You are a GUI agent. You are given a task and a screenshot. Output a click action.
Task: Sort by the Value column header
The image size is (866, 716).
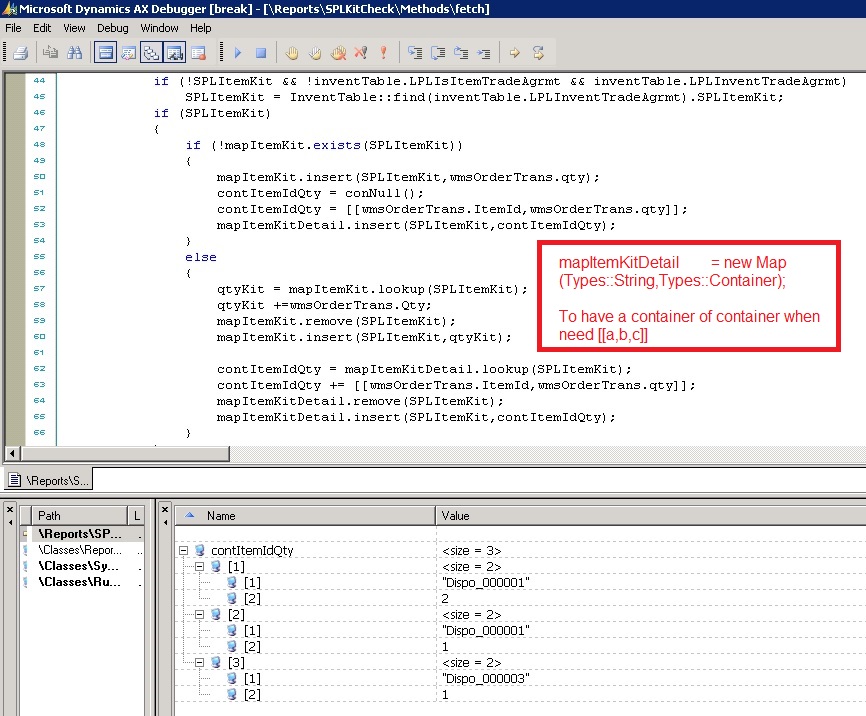tap(651, 515)
